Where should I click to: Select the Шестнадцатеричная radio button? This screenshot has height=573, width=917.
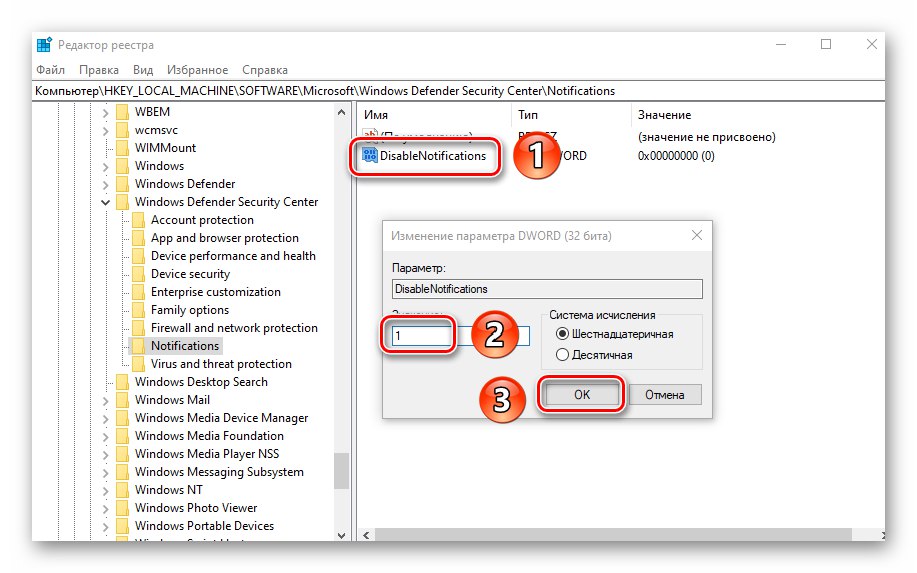[x=562, y=334]
